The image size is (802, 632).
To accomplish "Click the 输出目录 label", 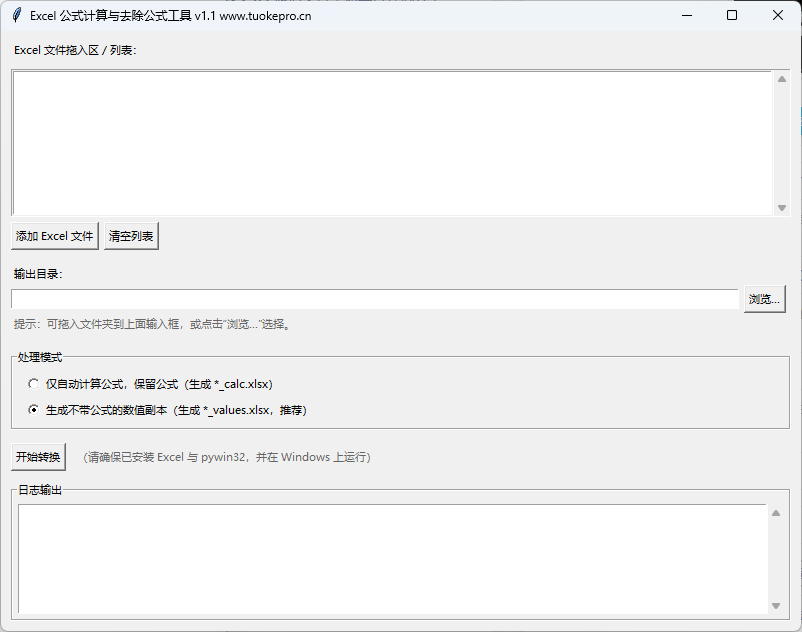I will (38, 274).
